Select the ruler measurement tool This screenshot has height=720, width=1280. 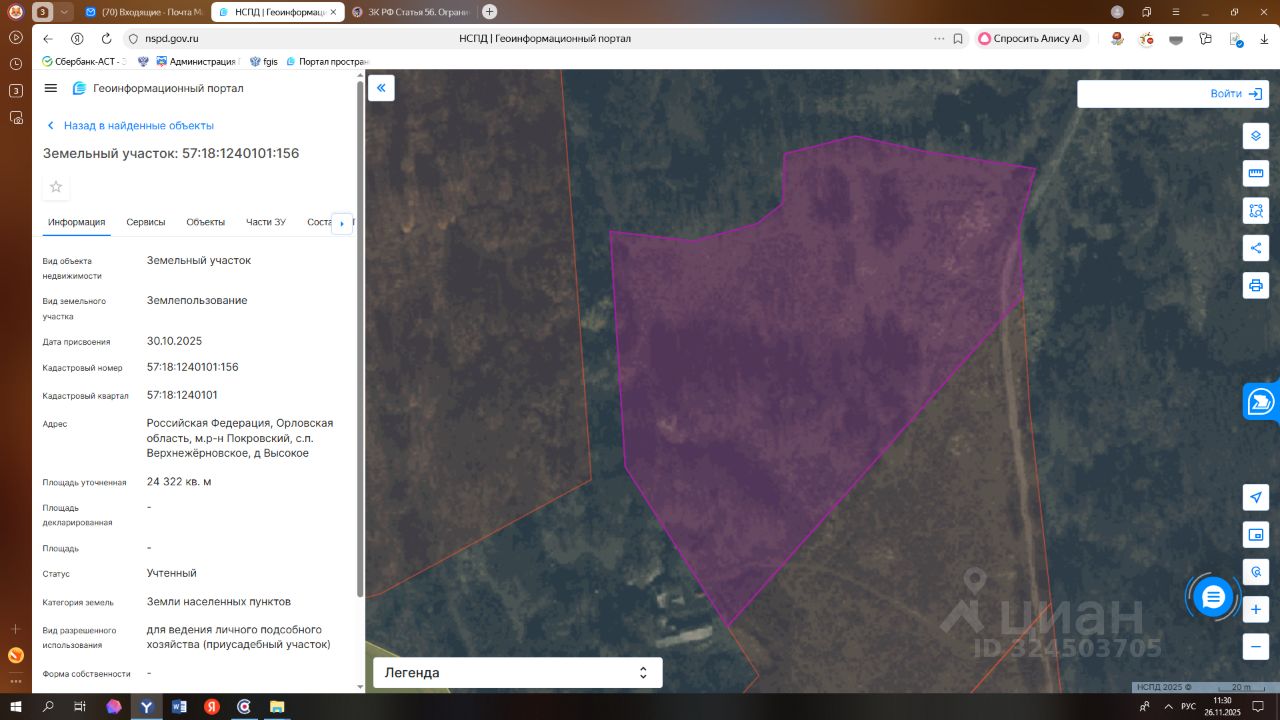(1256, 173)
